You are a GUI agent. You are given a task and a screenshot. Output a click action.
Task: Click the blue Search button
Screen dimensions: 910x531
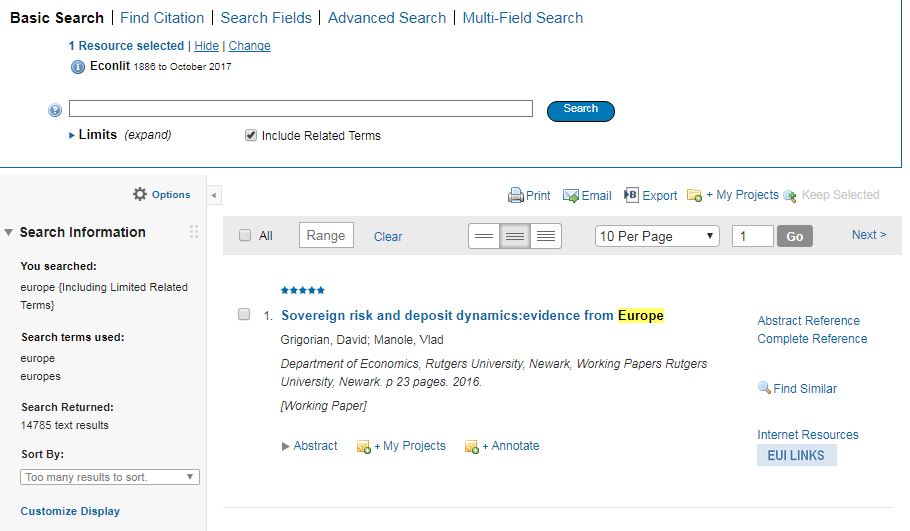(580, 110)
